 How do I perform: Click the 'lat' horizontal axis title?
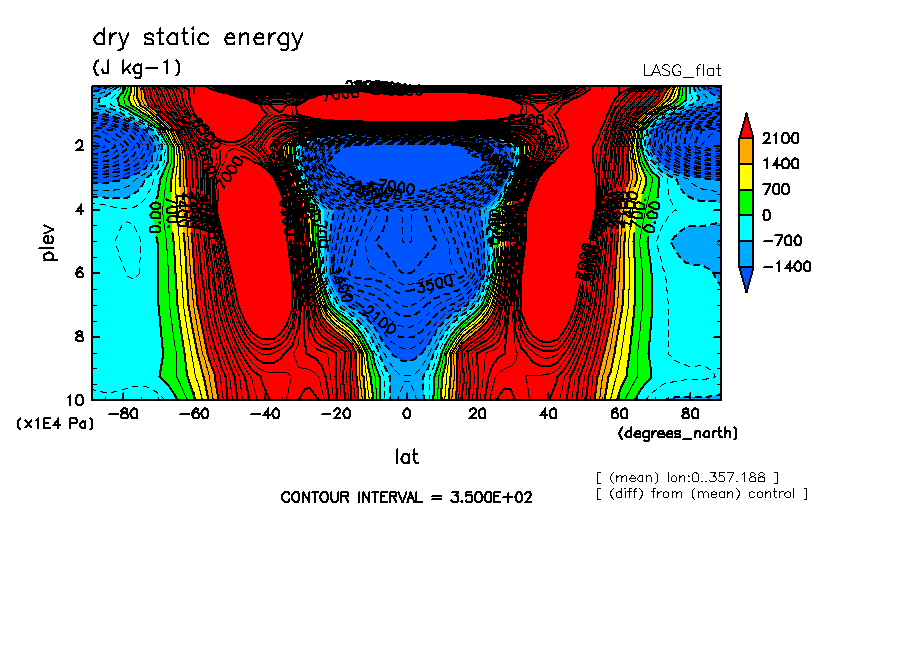coord(406,457)
